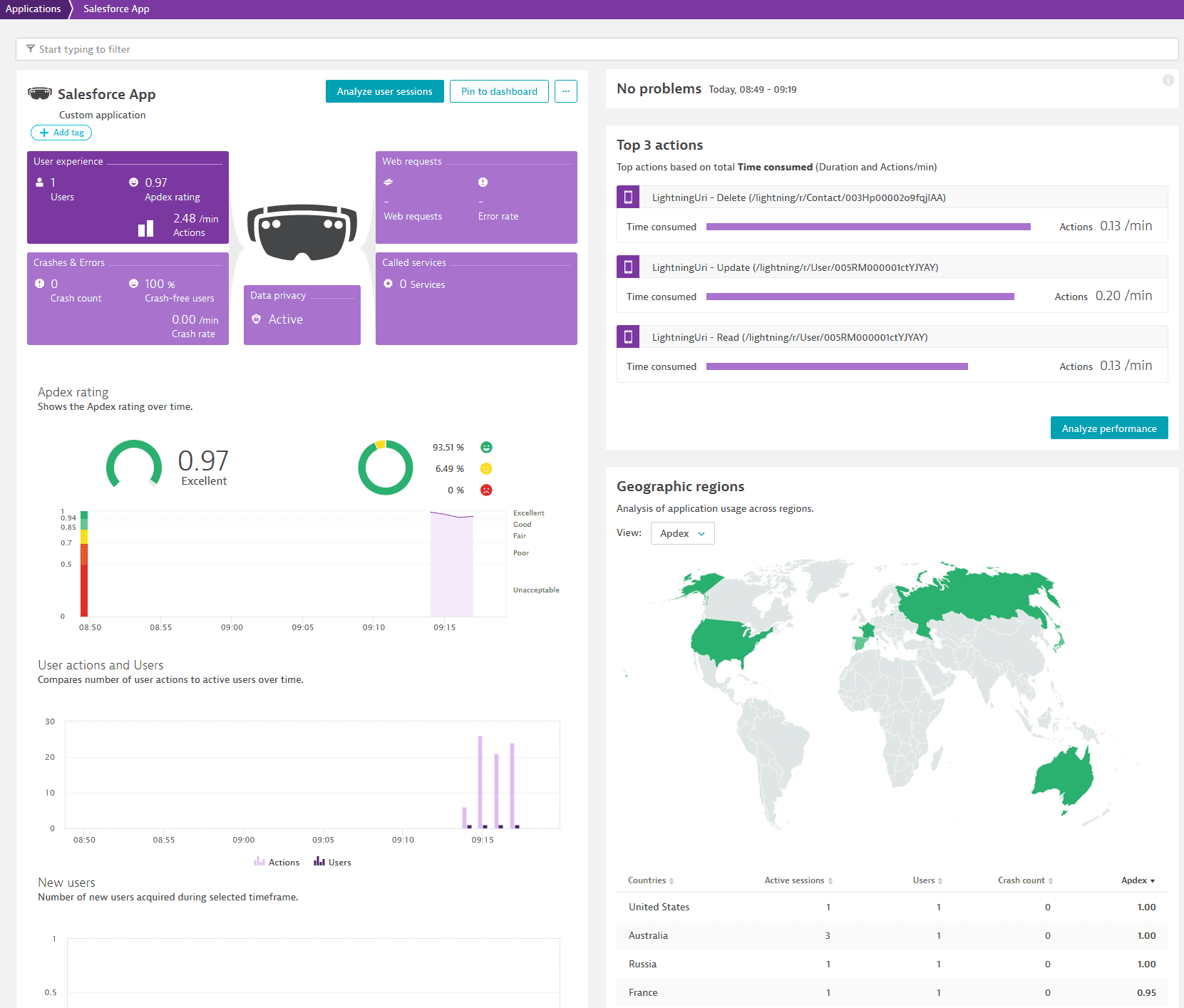
Task: Click the Users legend icon under the chart
Action: click(x=319, y=862)
